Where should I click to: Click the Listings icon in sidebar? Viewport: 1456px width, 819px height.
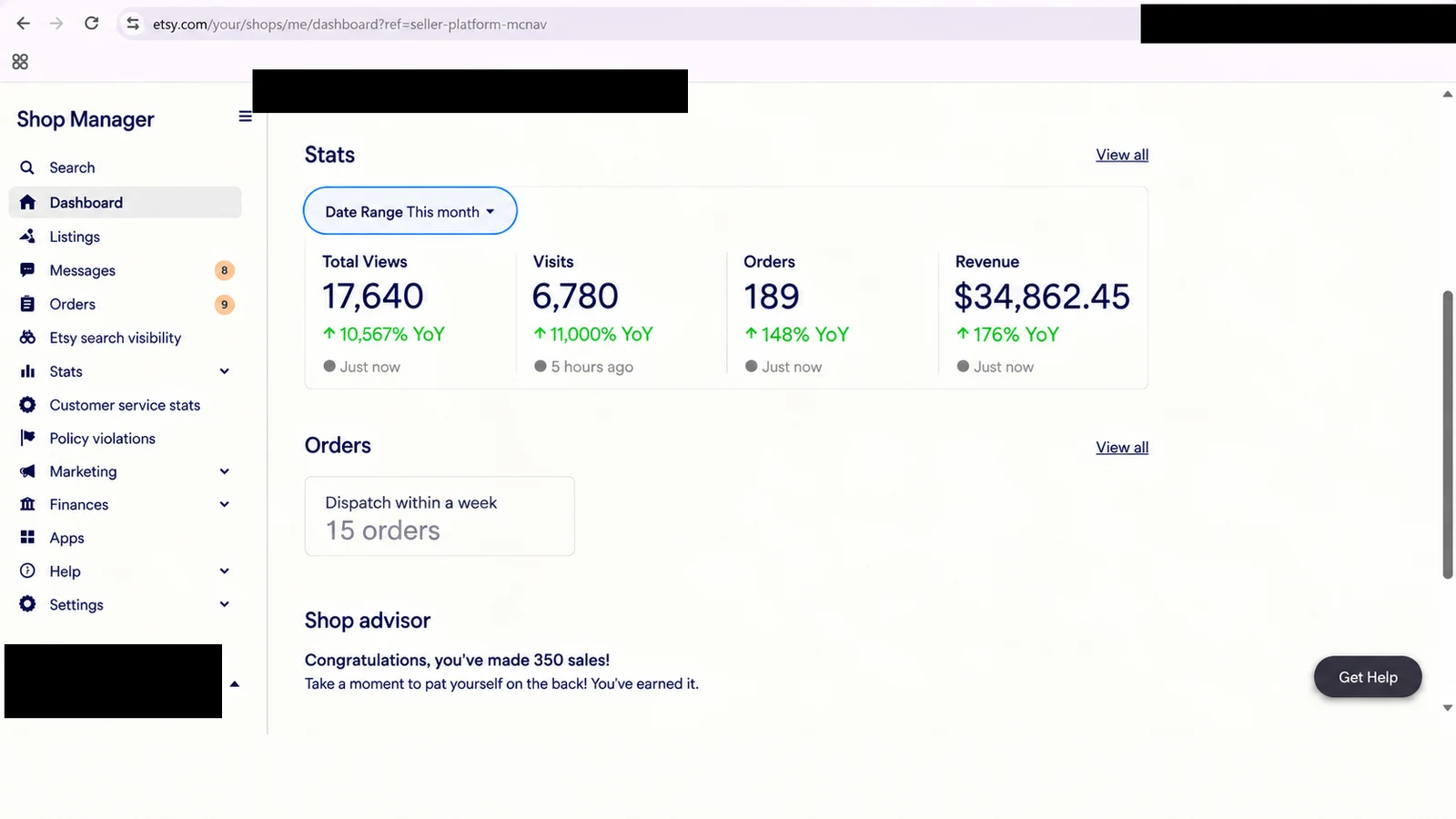[x=27, y=236]
